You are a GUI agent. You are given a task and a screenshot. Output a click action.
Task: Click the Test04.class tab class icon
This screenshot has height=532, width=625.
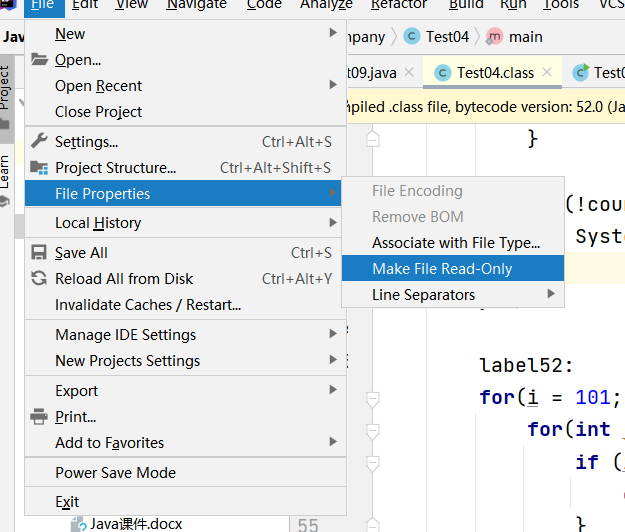click(442, 73)
